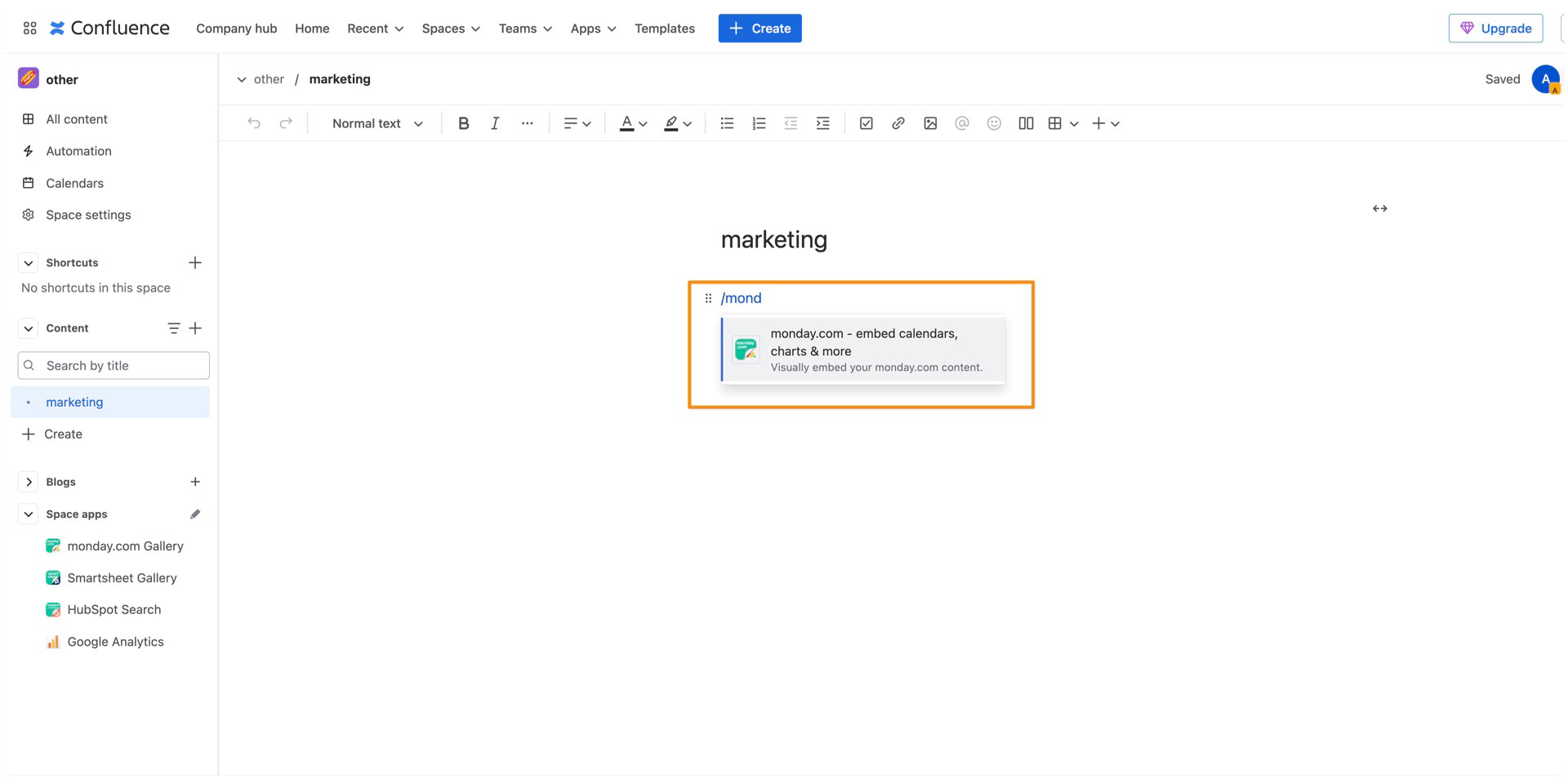Insert a numbered list

(759, 123)
